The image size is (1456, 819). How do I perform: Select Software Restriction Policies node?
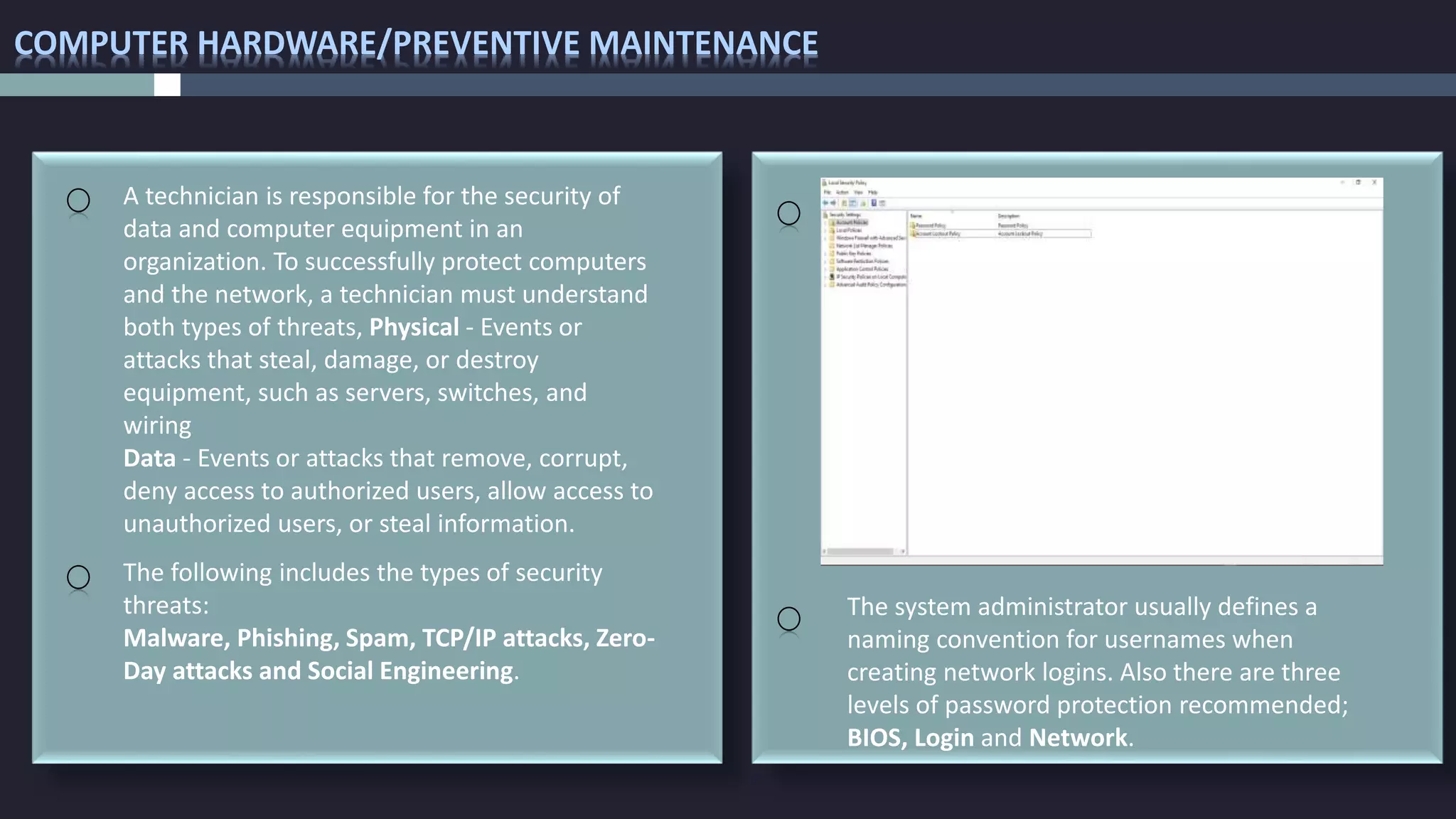[862, 261]
